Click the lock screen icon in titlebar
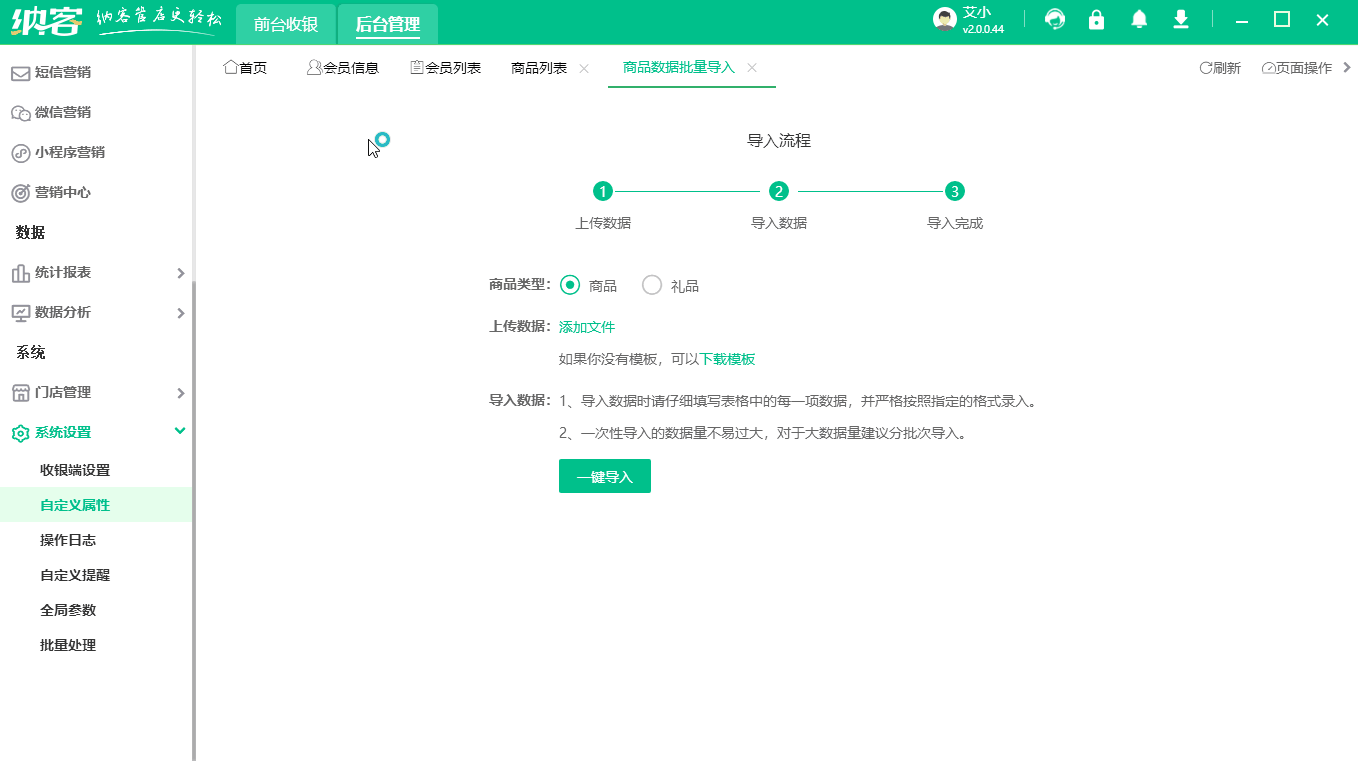 (1096, 20)
